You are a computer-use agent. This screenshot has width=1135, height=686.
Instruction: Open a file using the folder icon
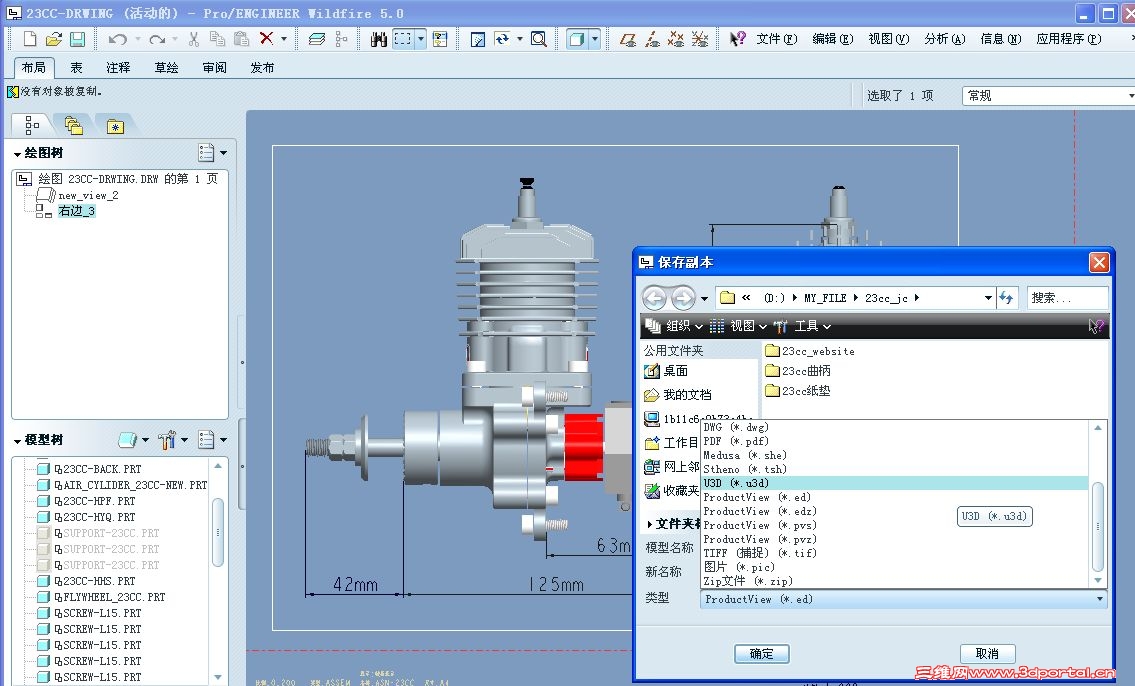pyautogui.click(x=54, y=39)
